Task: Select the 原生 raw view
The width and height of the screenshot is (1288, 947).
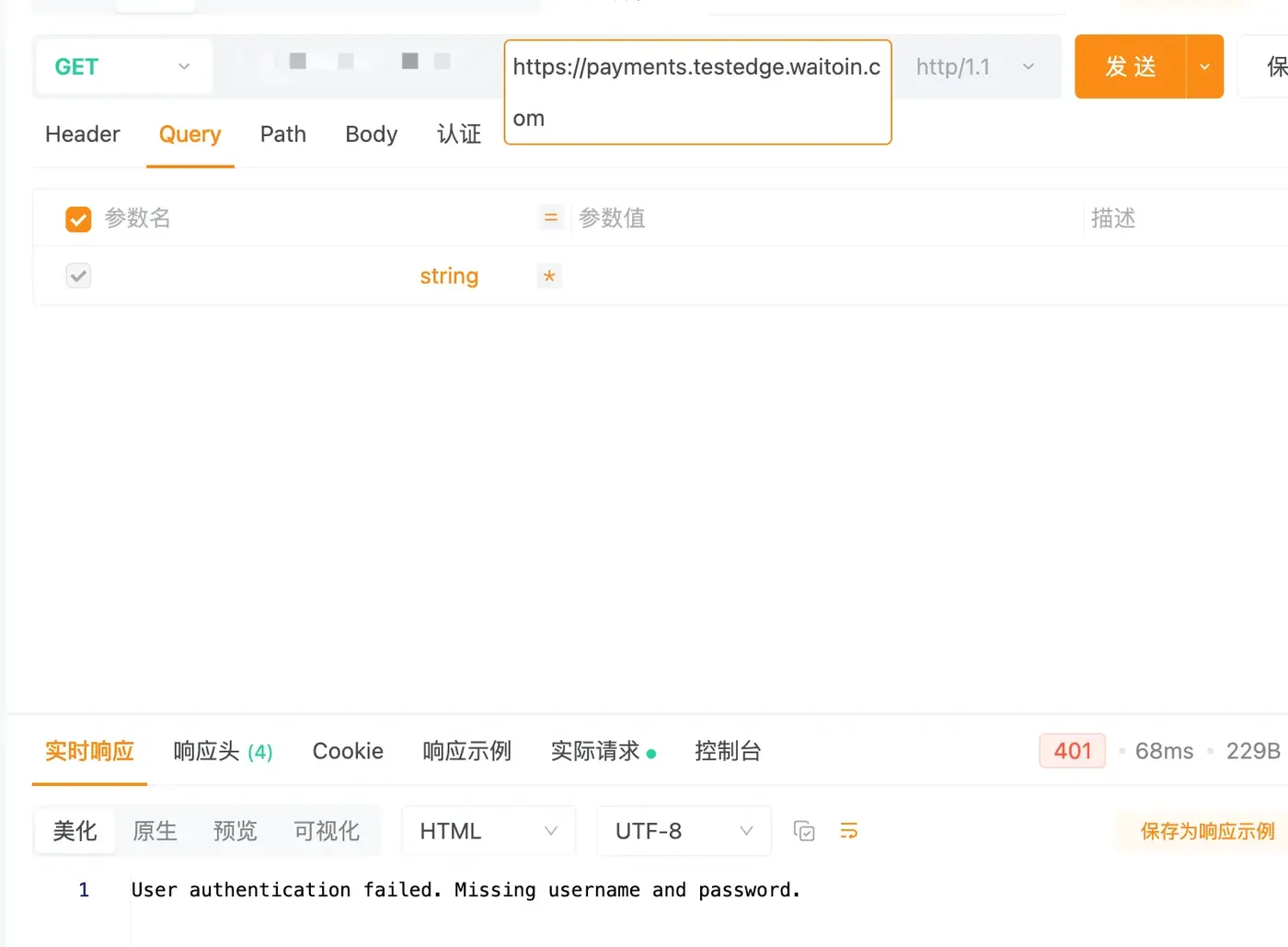Action: point(155,832)
